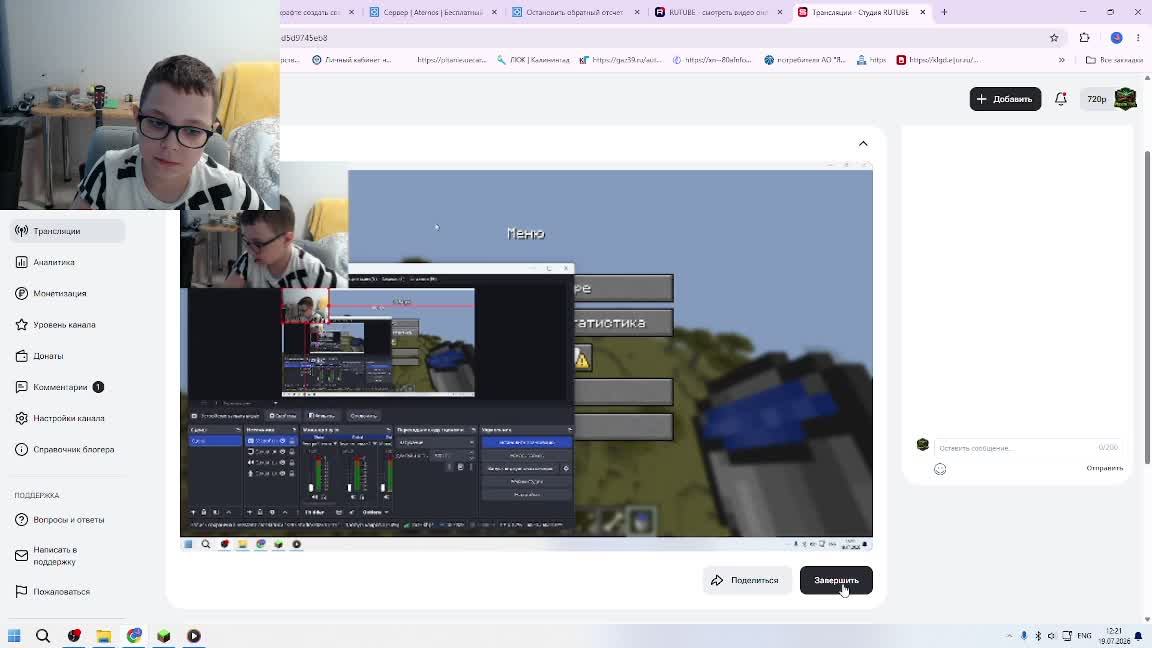Open Справочник блогера in the sidebar
The height and width of the screenshot is (648, 1152).
click(x=68, y=450)
